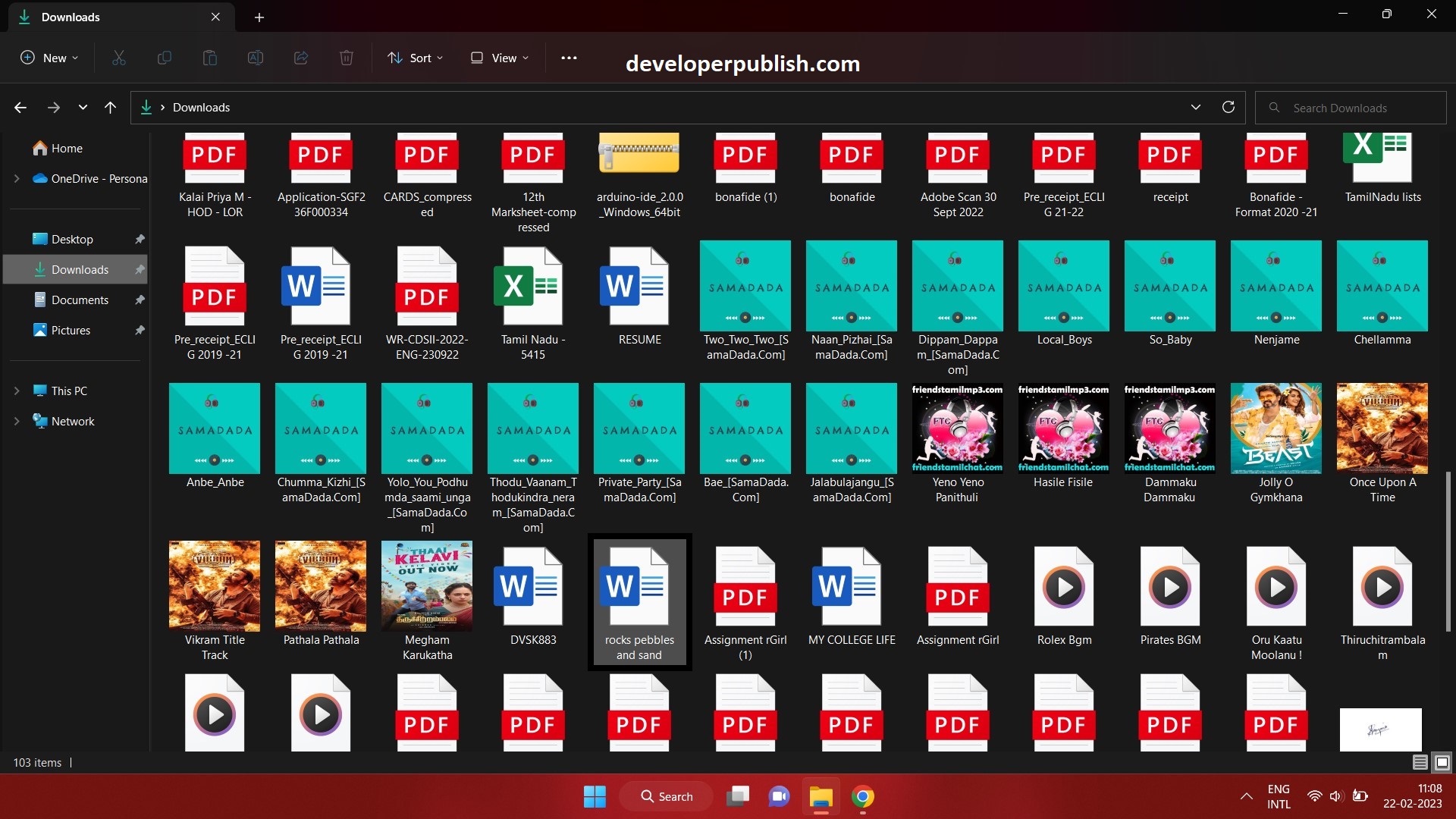Refresh the Downloads folder view
Viewport: 1456px width, 819px height.
click(x=1228, y=107)
